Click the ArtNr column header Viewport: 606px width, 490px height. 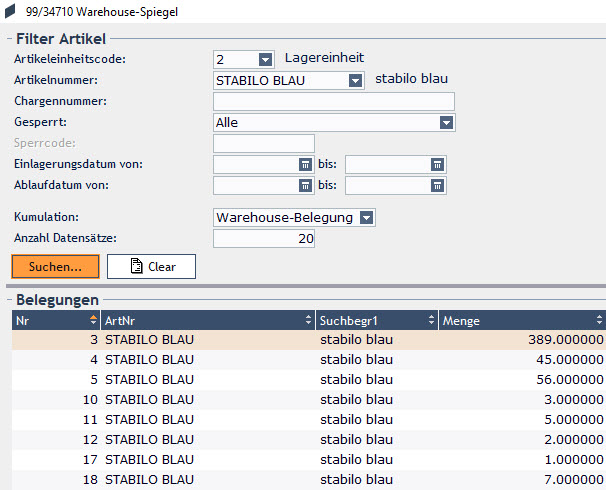(208, 320)
